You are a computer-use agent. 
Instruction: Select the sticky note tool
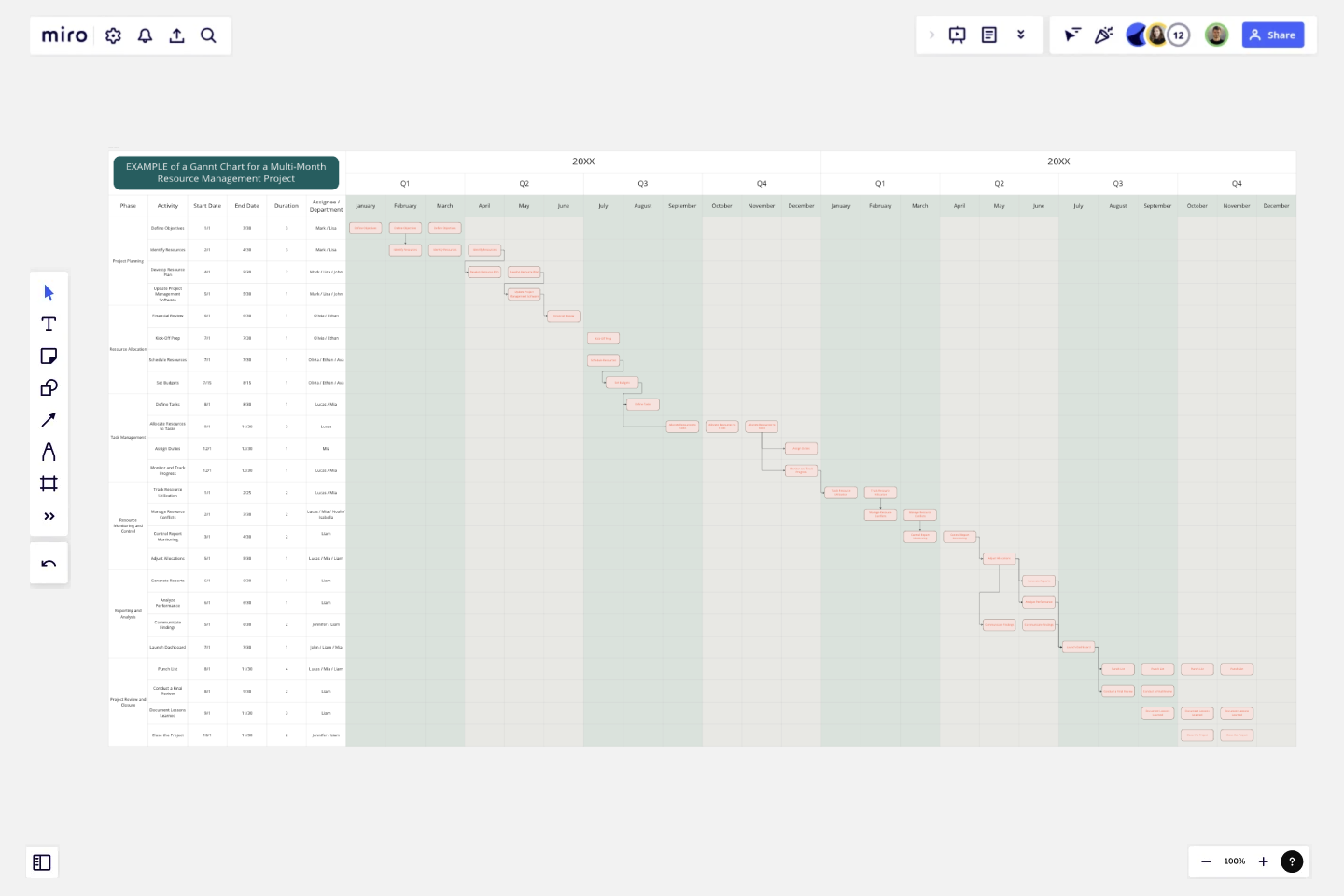49,356
